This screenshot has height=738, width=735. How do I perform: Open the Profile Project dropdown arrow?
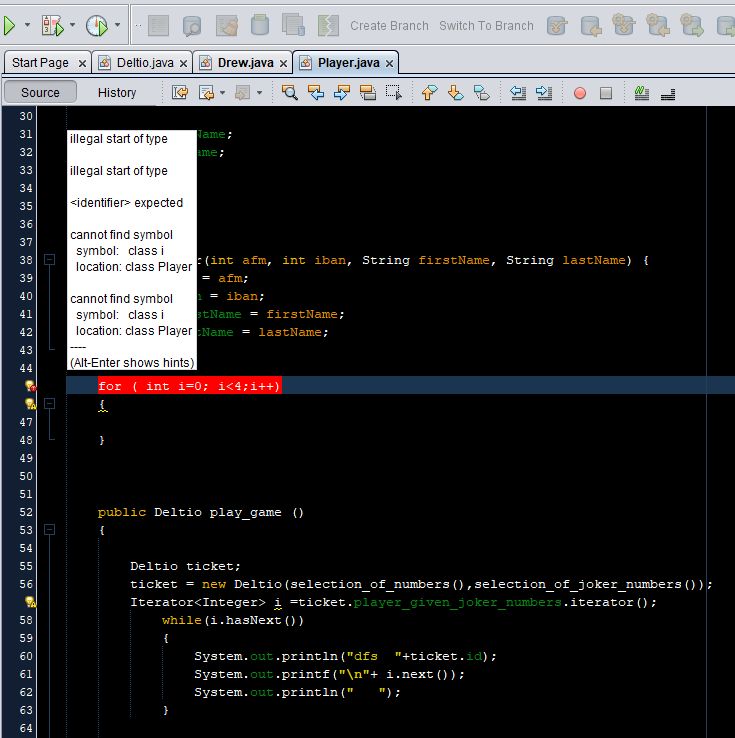[118, 25]
